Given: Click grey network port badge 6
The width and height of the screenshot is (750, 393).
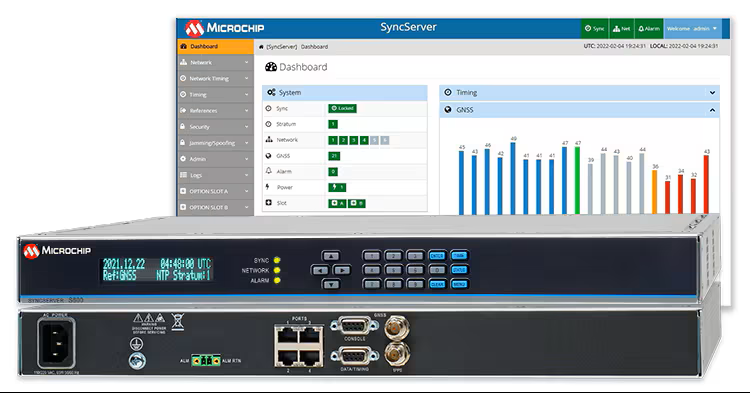Looking at the screenshot, I should (x=385, y=140).
